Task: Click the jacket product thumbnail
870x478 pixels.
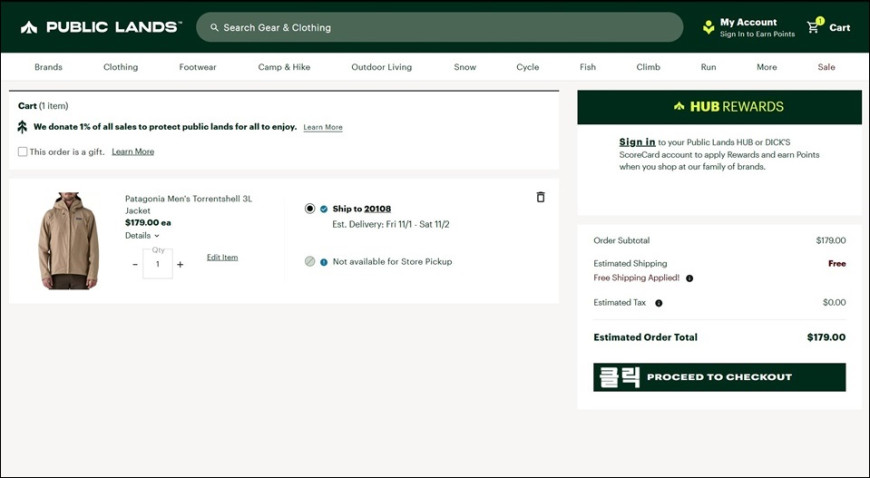Action: coord(68,240)
